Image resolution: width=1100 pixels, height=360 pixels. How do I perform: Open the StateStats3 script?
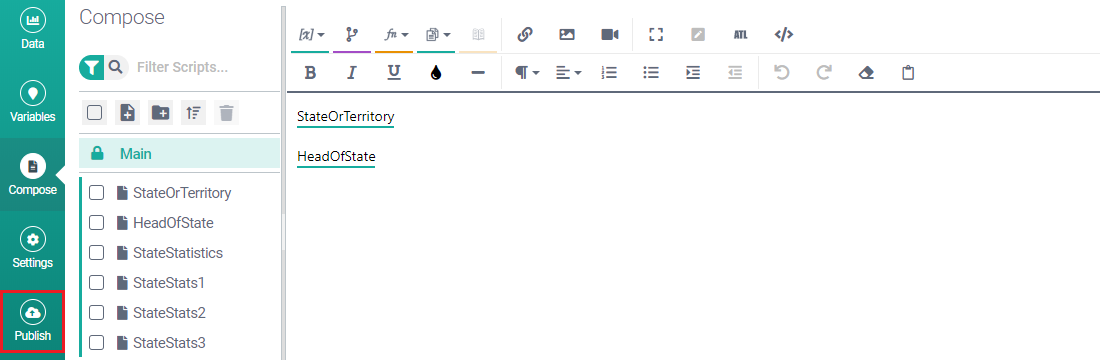click(169, 343)
